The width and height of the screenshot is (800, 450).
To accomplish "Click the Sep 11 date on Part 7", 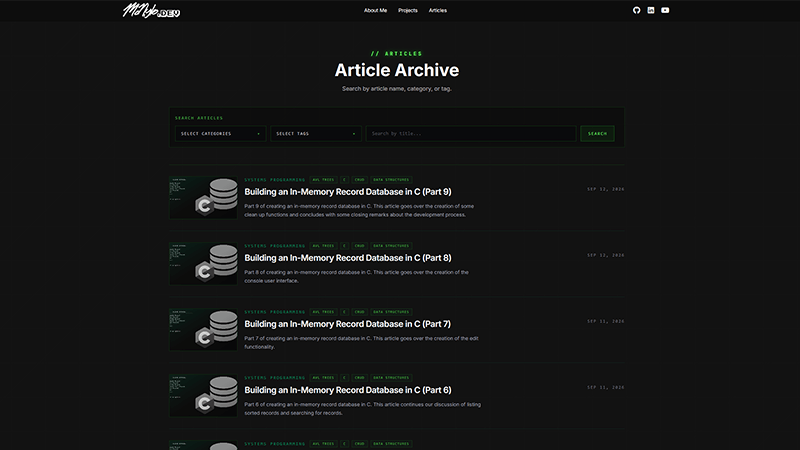I will [x=606, y=321].
